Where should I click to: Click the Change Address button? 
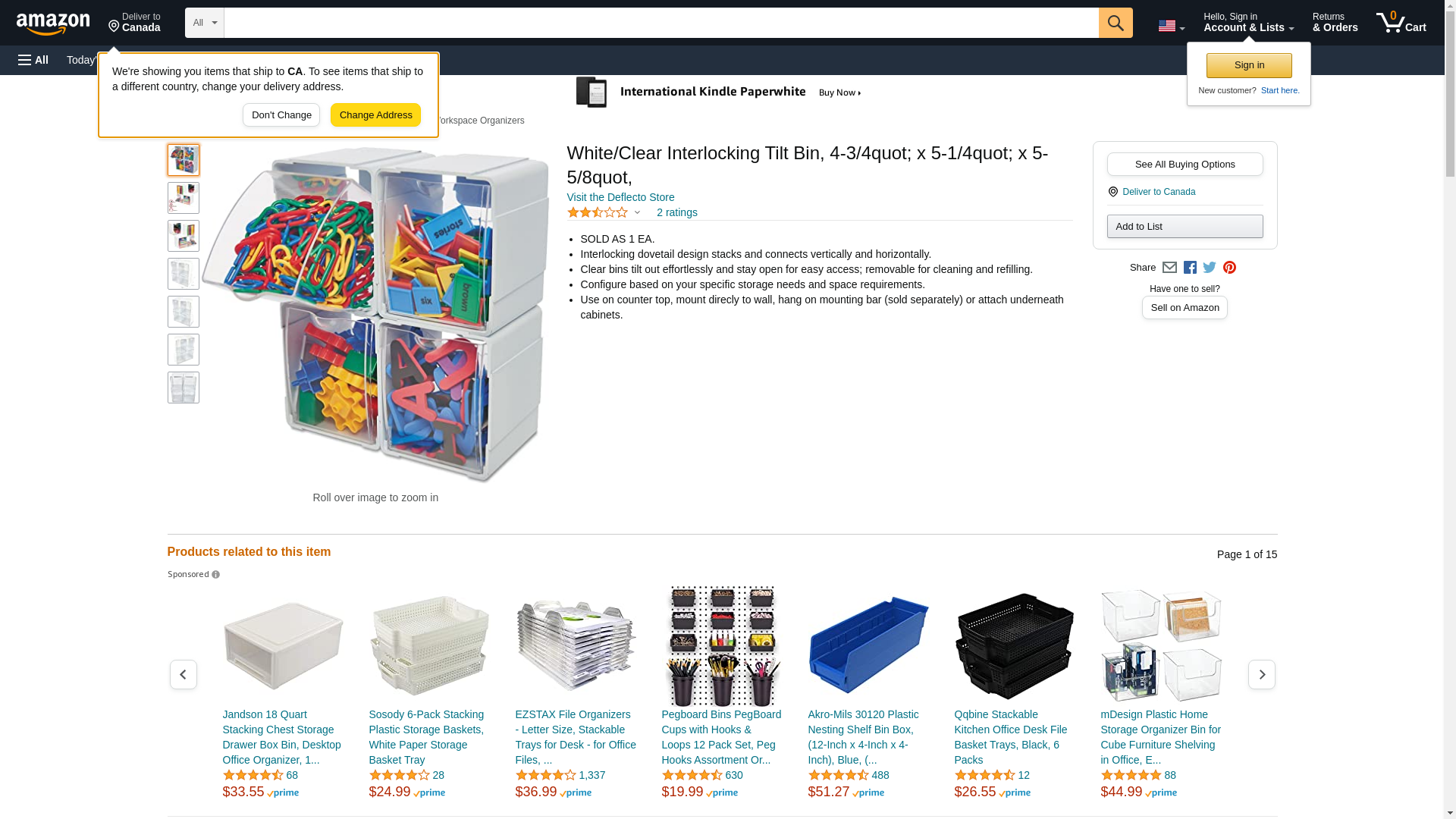(x=375, y=115)
